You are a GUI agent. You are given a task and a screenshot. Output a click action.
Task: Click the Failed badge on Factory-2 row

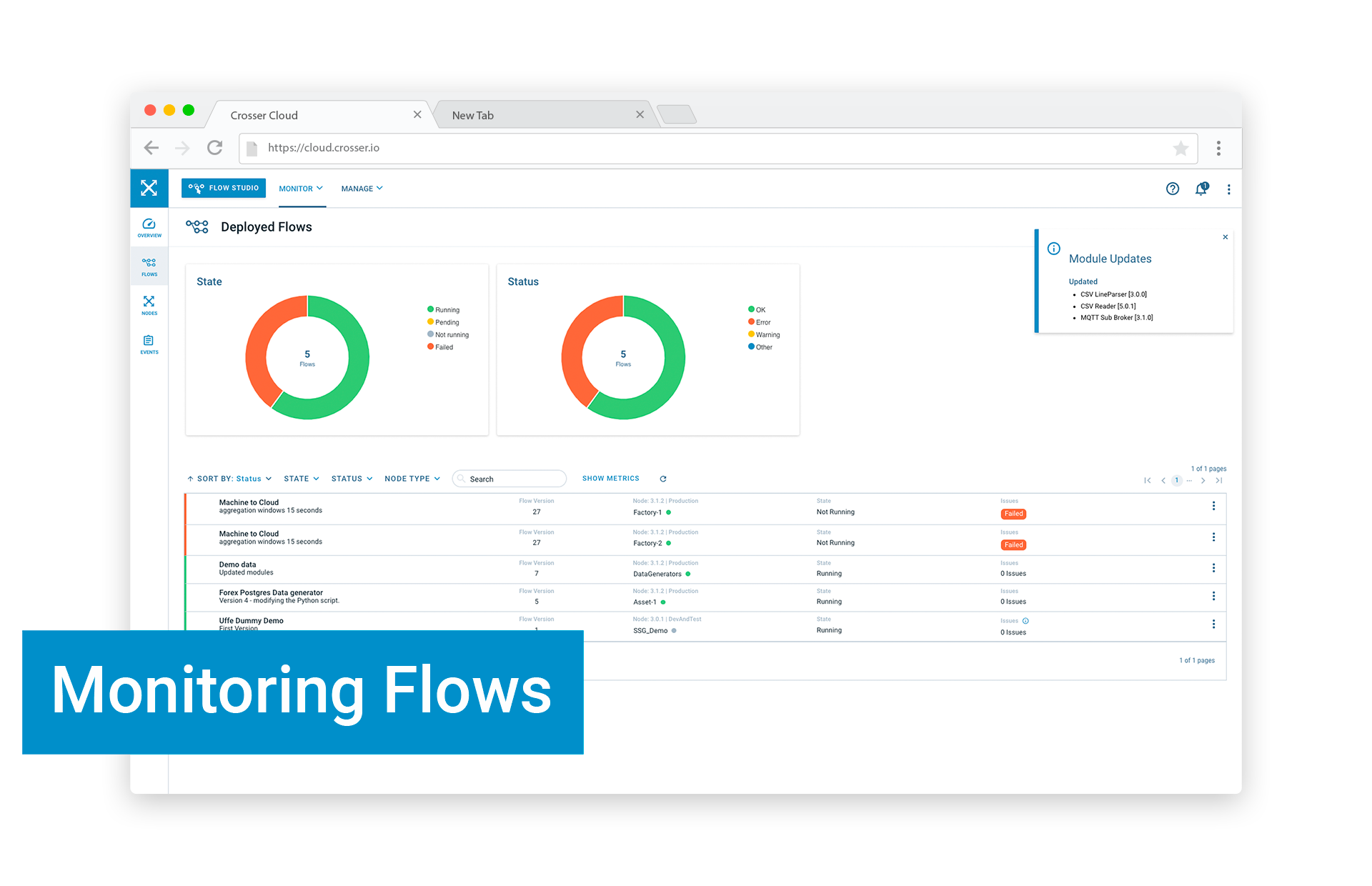click(1013, 545)
